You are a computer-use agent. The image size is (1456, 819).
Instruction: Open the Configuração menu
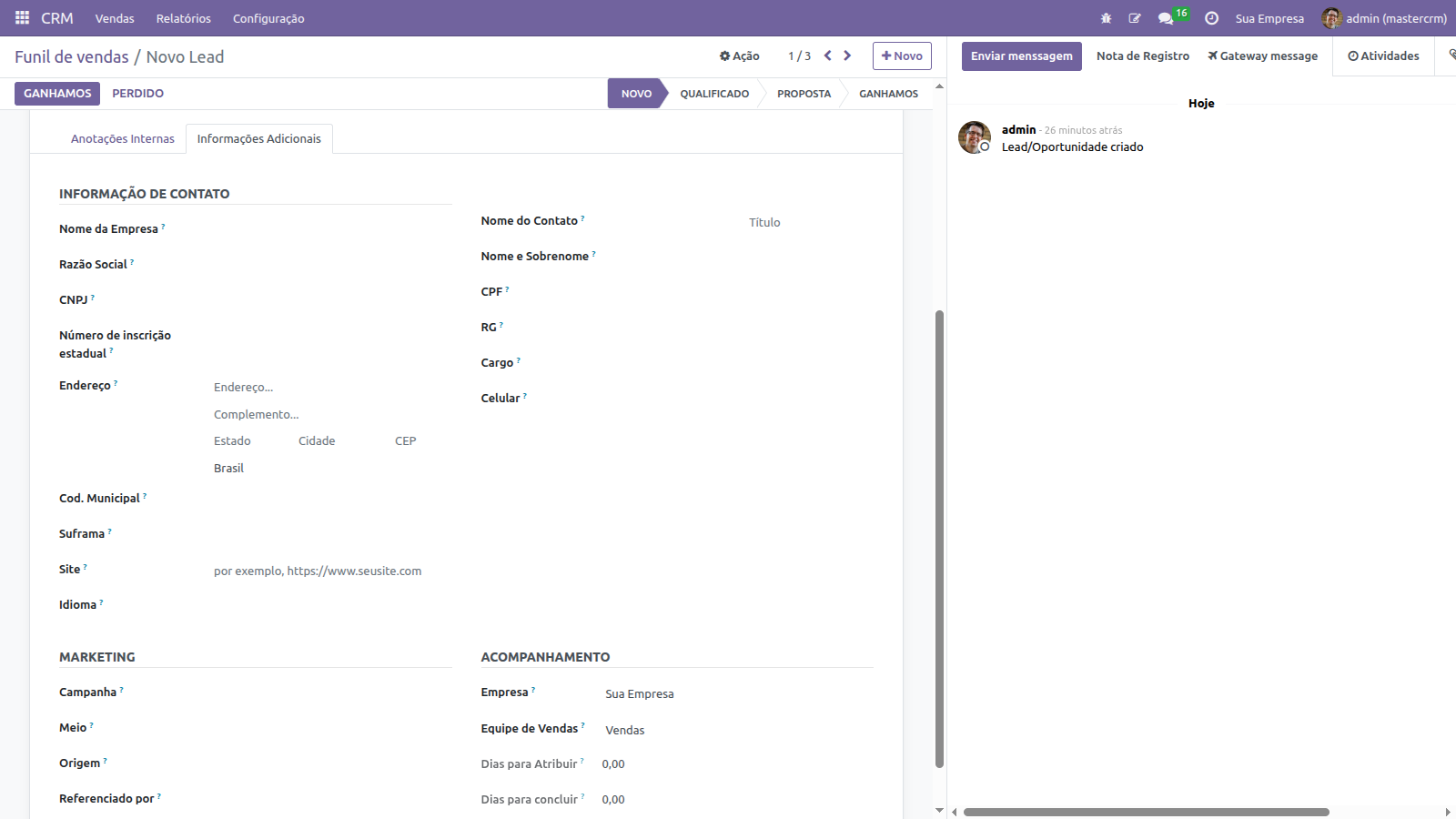point(268,18)
